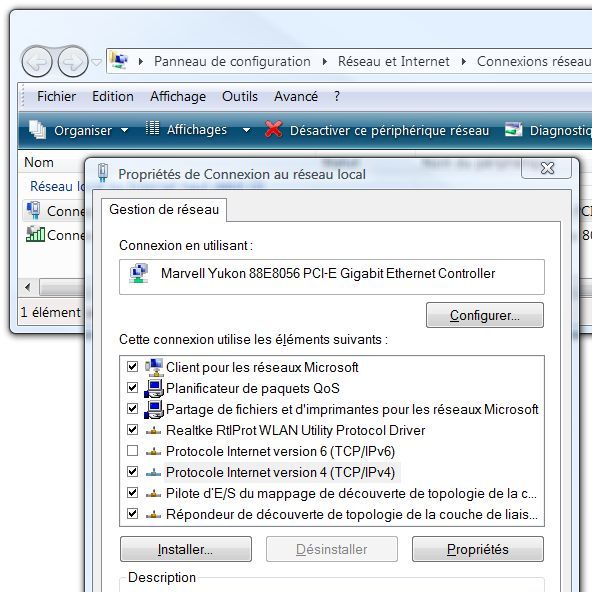This screenshot has height=592, width=592.
Task: Click the red X disable icon
Action: 273,129
